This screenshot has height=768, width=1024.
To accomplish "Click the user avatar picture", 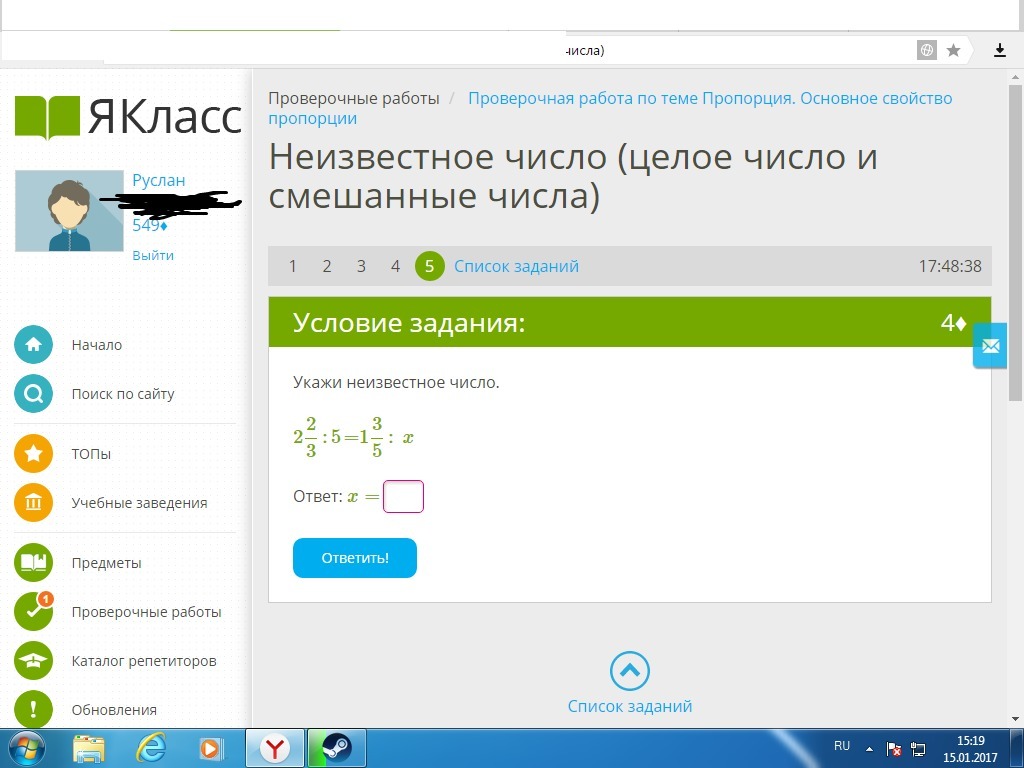I will coord(69,211).
